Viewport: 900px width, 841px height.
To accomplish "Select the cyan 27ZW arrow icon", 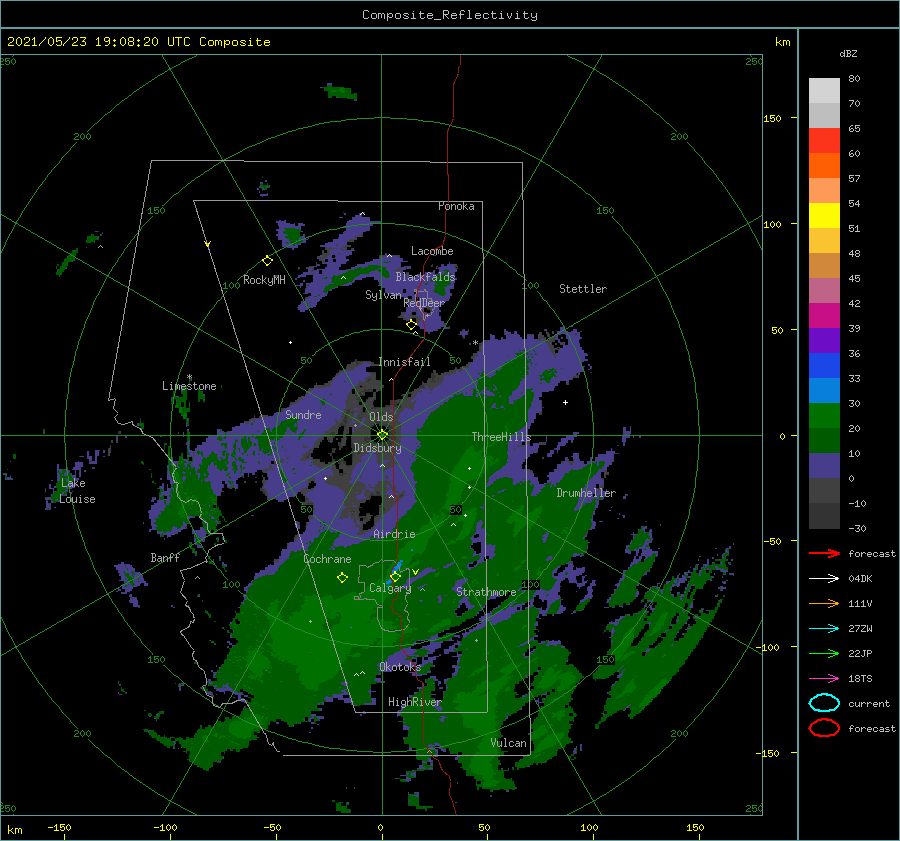I will point(824,629).
